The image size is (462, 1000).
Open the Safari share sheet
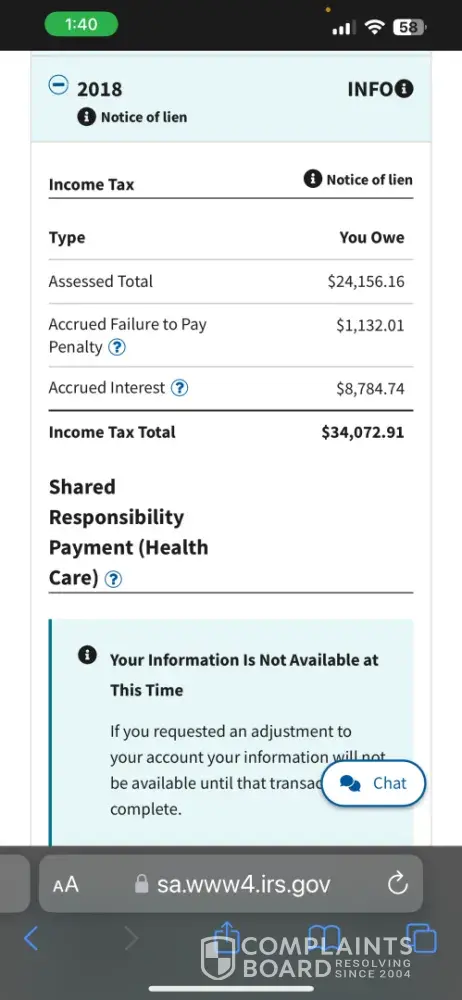click(227, 936)
